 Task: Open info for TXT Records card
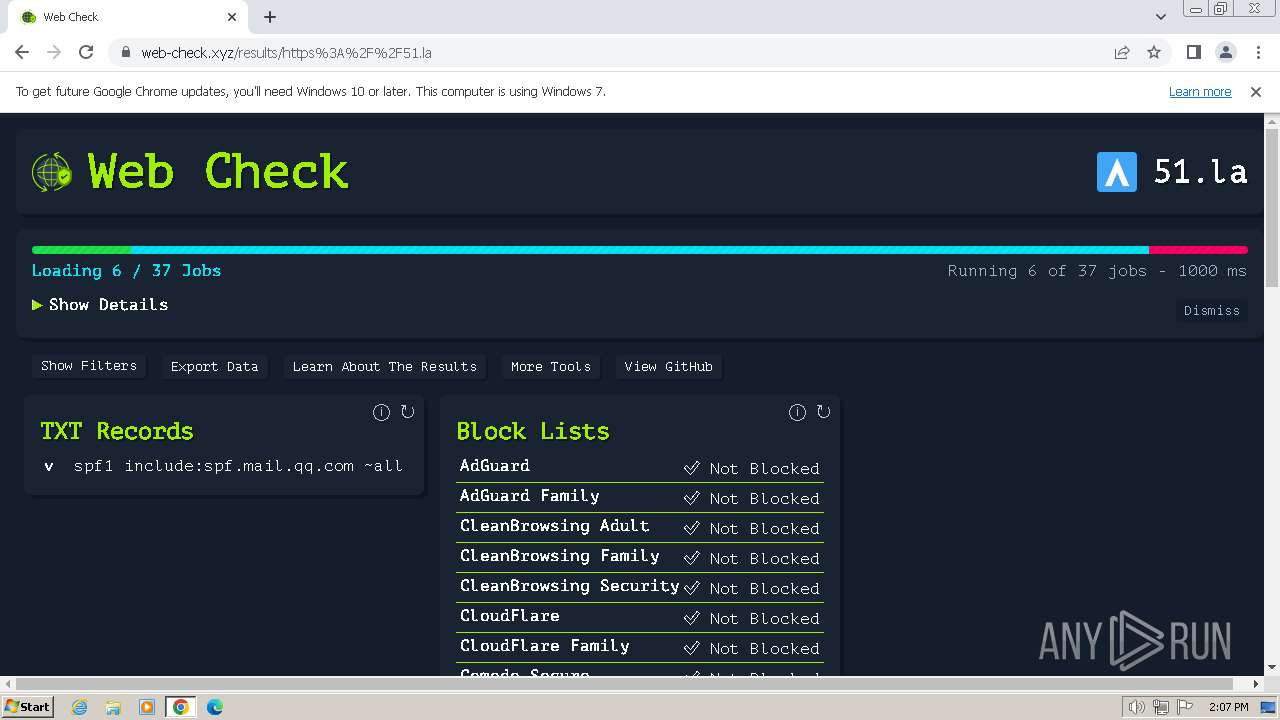pyautogui.click(x=381, y=412)
